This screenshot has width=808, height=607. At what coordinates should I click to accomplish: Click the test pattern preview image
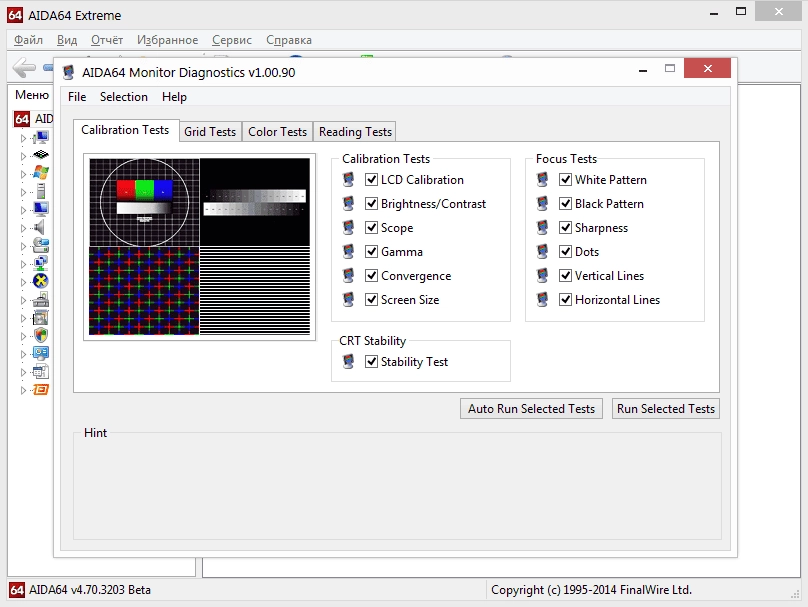click(x=199, y=246)
